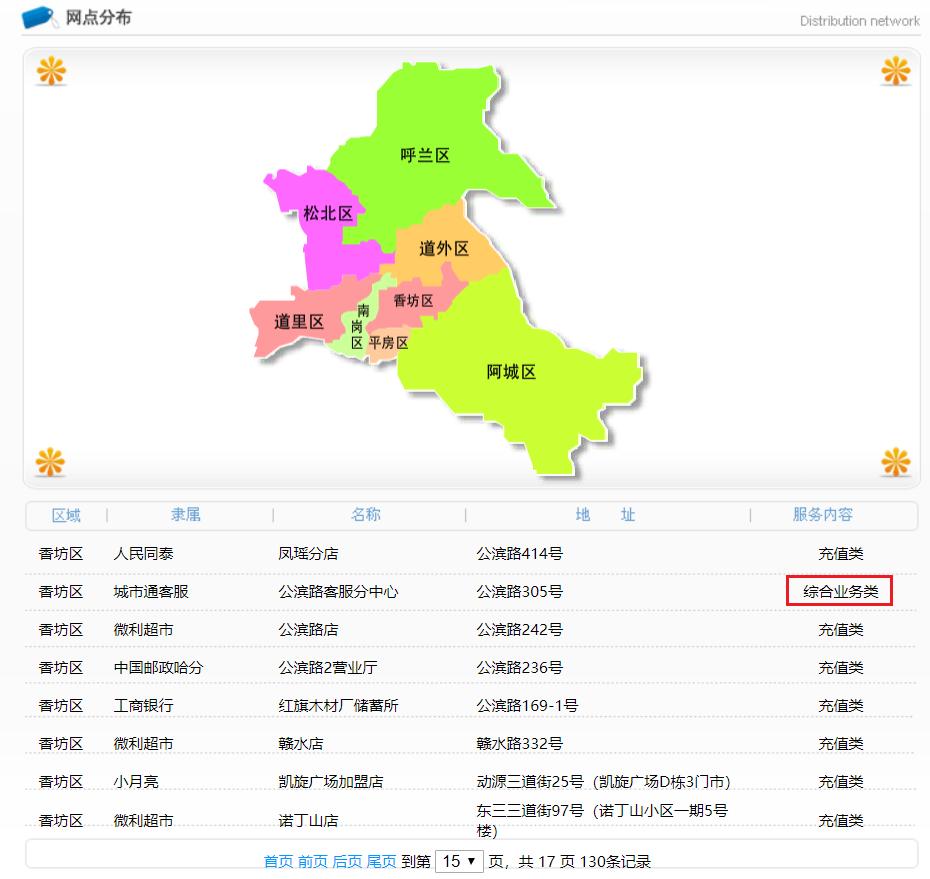Image resolution: width=930 pixels, height=879 pixels.
Task: Select 道里区 map region
Action: pos(296,322)
